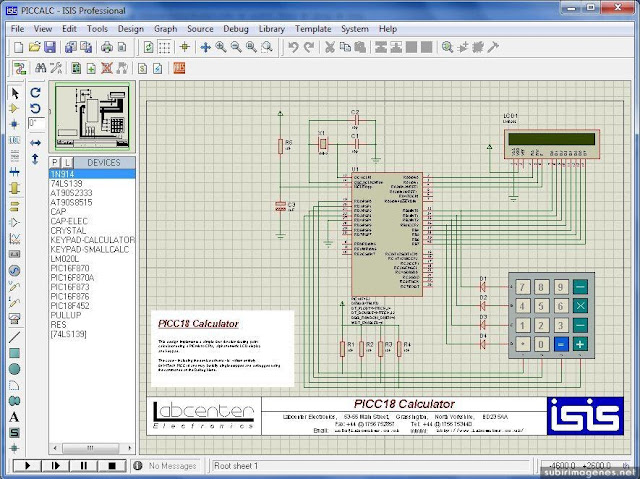Open the Template menu
640x479 pixels.
(313, 29)
